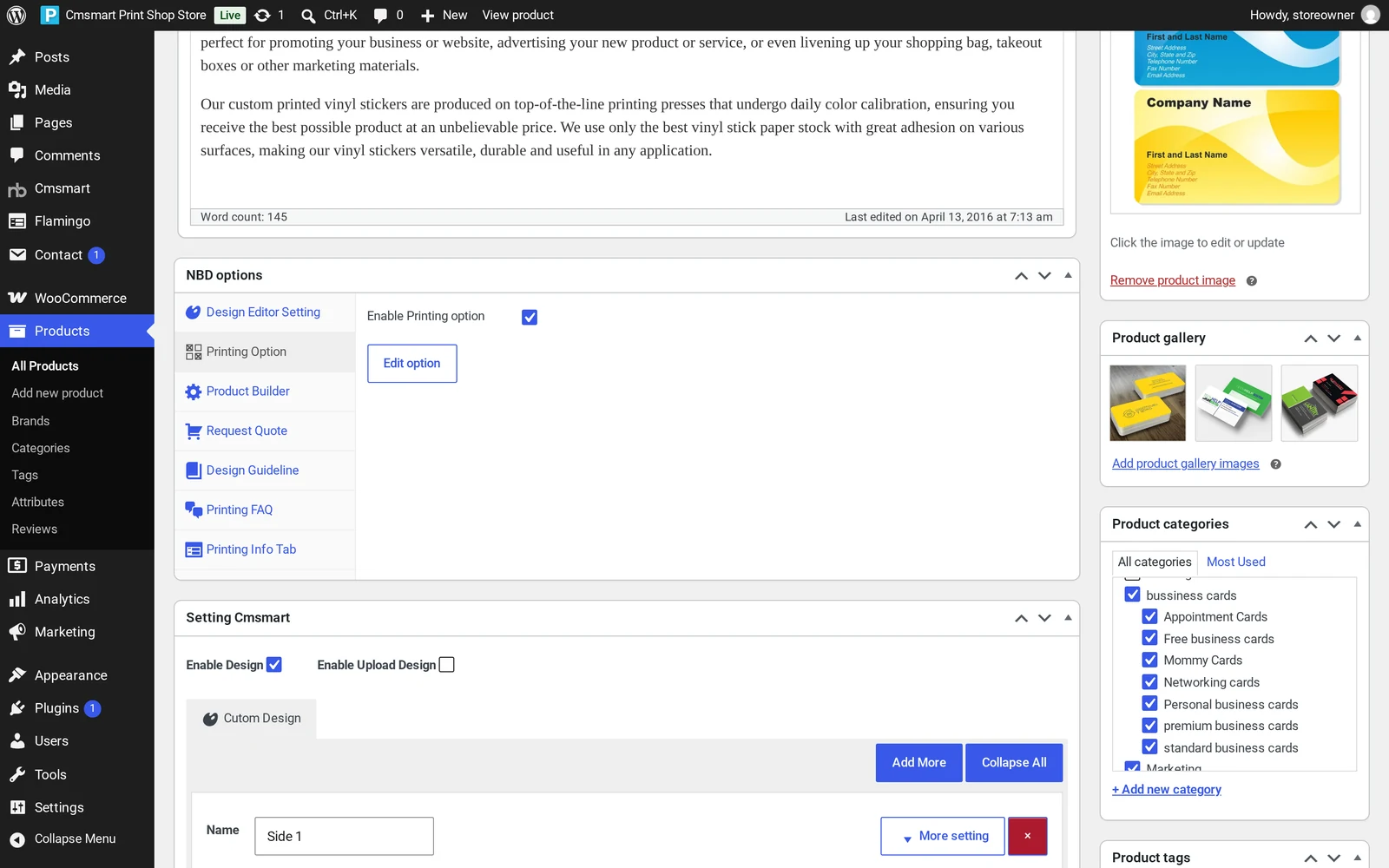The image size is (1389, 868).
Task: Click help icon beside Add product gallery images
Action: pos(1275,464)
